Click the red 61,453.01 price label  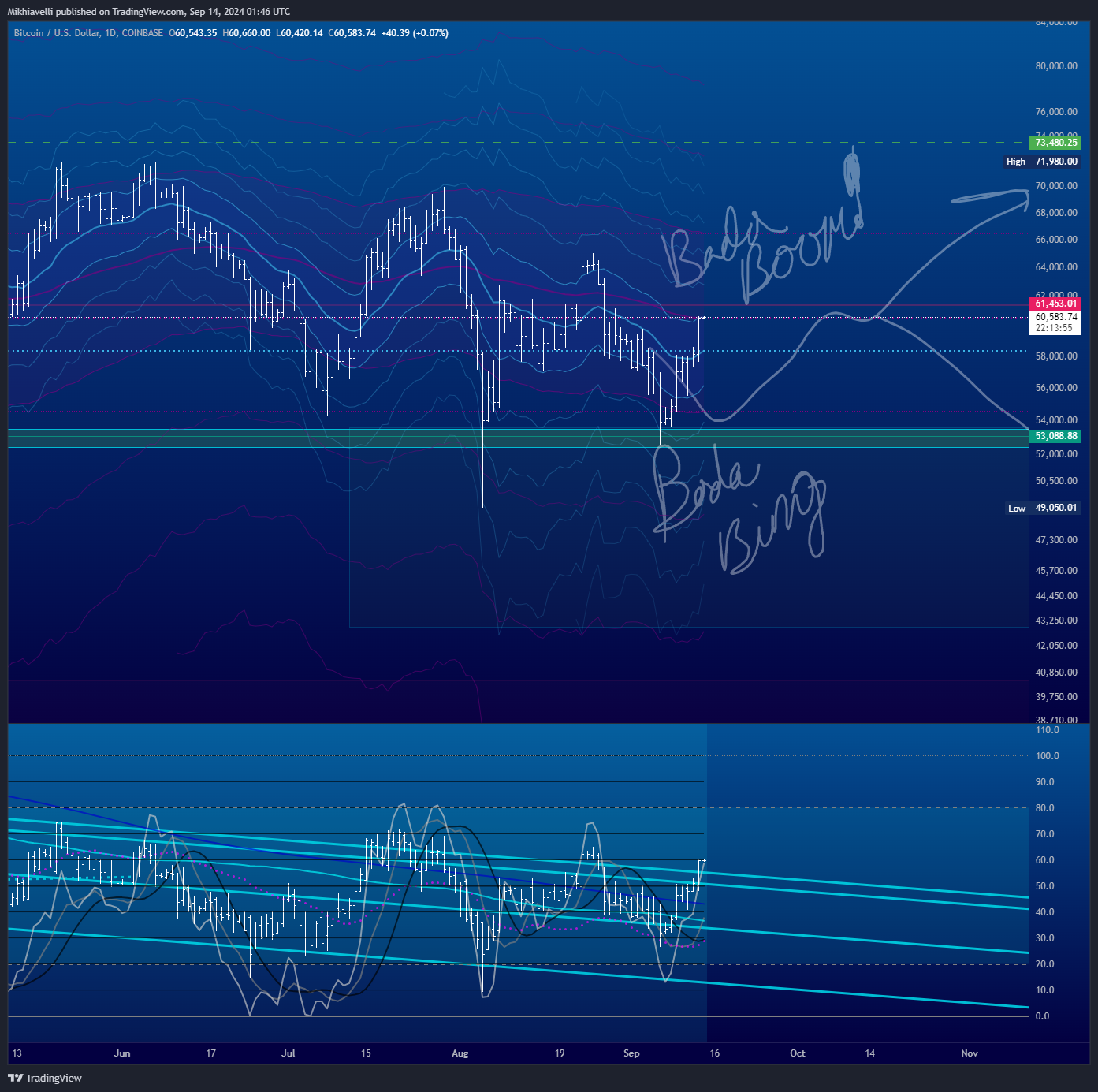click(x=1055, y=304)
